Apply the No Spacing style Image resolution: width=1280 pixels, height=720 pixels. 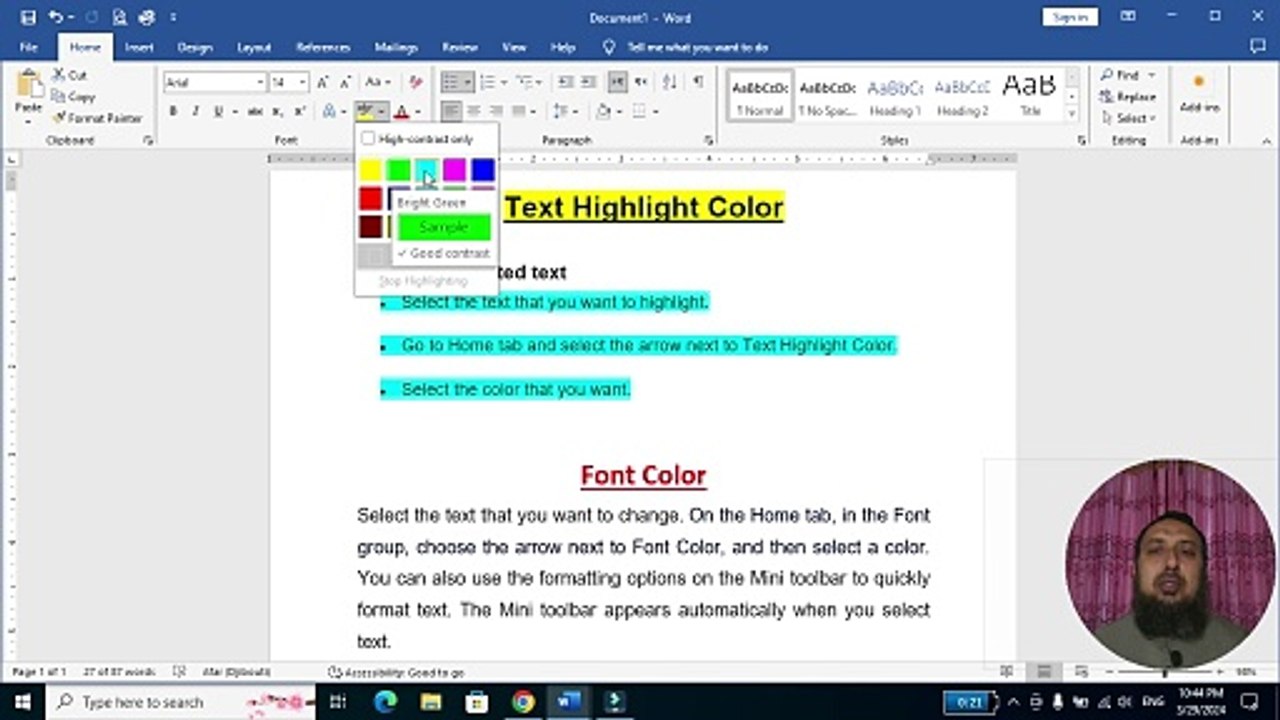coord(828,96)
